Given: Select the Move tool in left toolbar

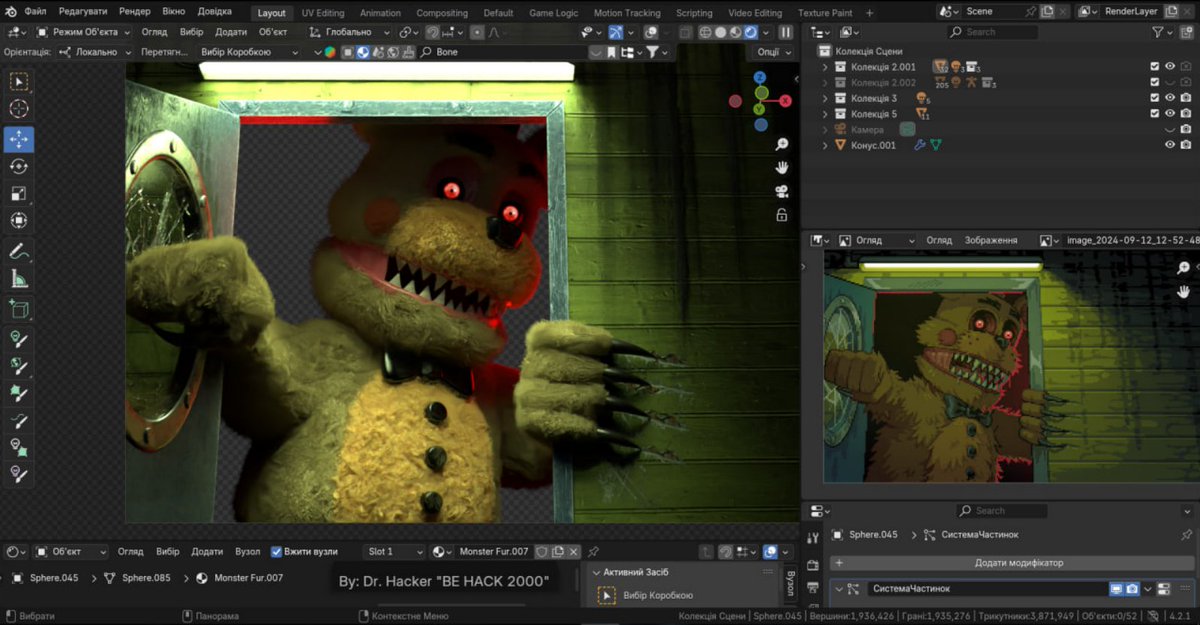Looking at the screenshot, I should tap(19, 139).
